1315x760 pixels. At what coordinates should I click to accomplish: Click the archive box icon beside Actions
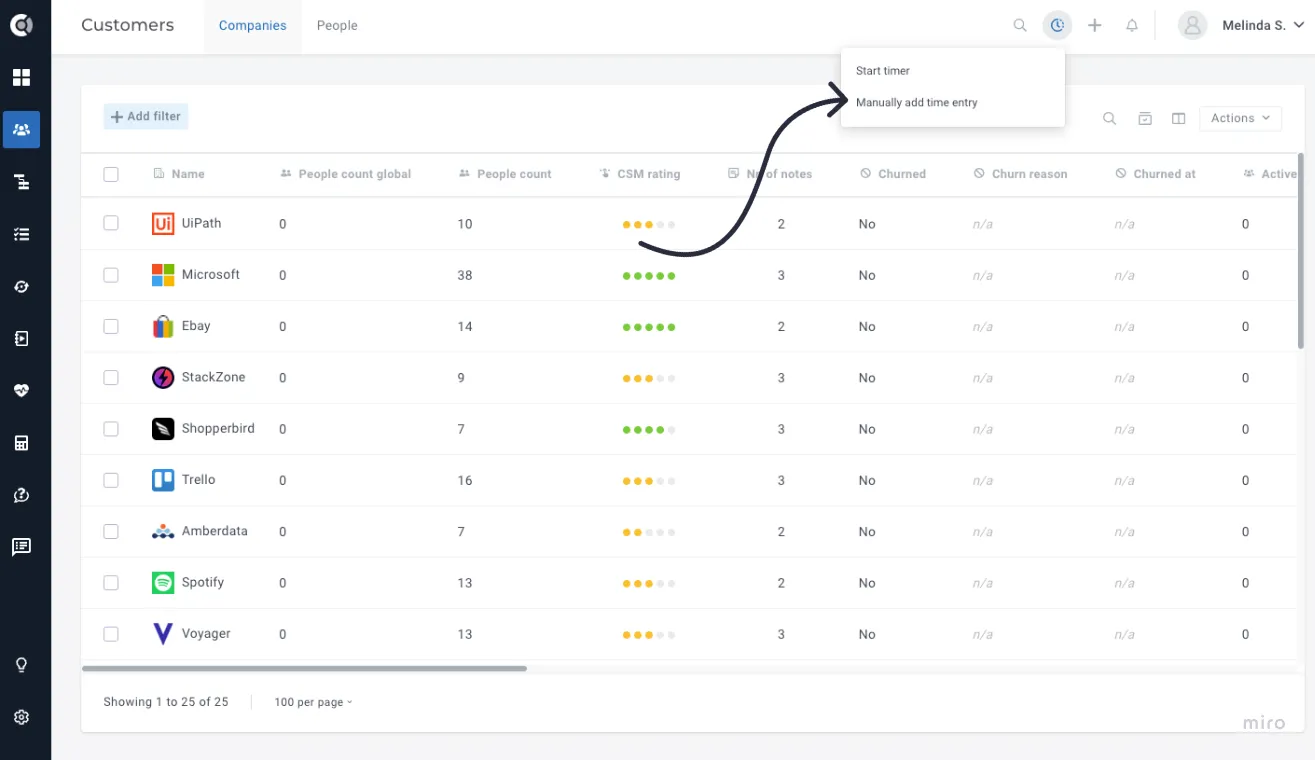[x=1145, y=118]
